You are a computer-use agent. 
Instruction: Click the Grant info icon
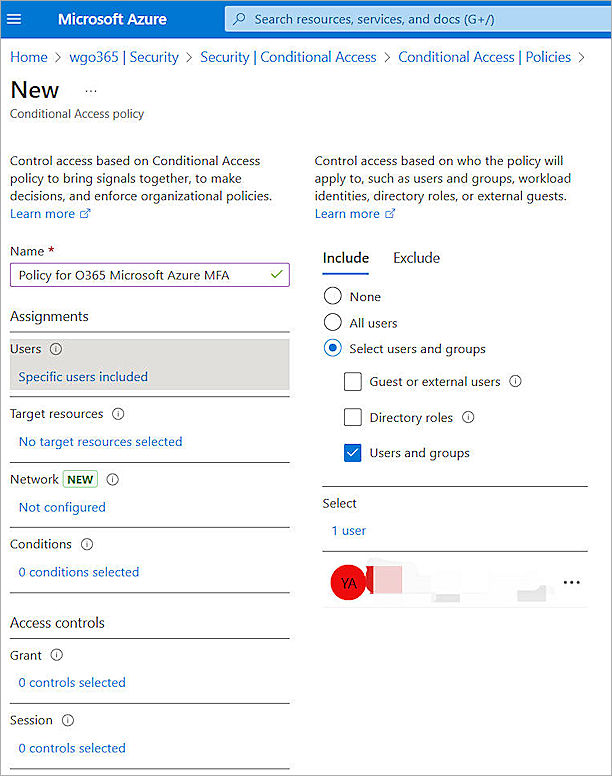coord(56,656)
